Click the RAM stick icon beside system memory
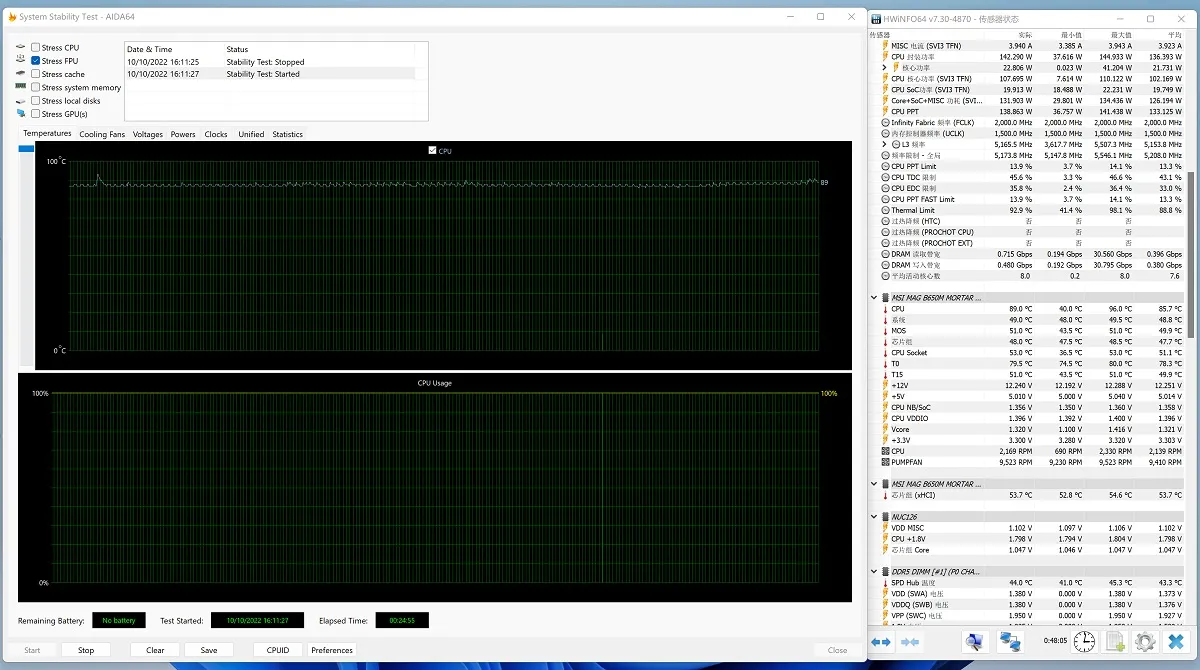Viewport: 1200px width, 670px height. point(21,87)
